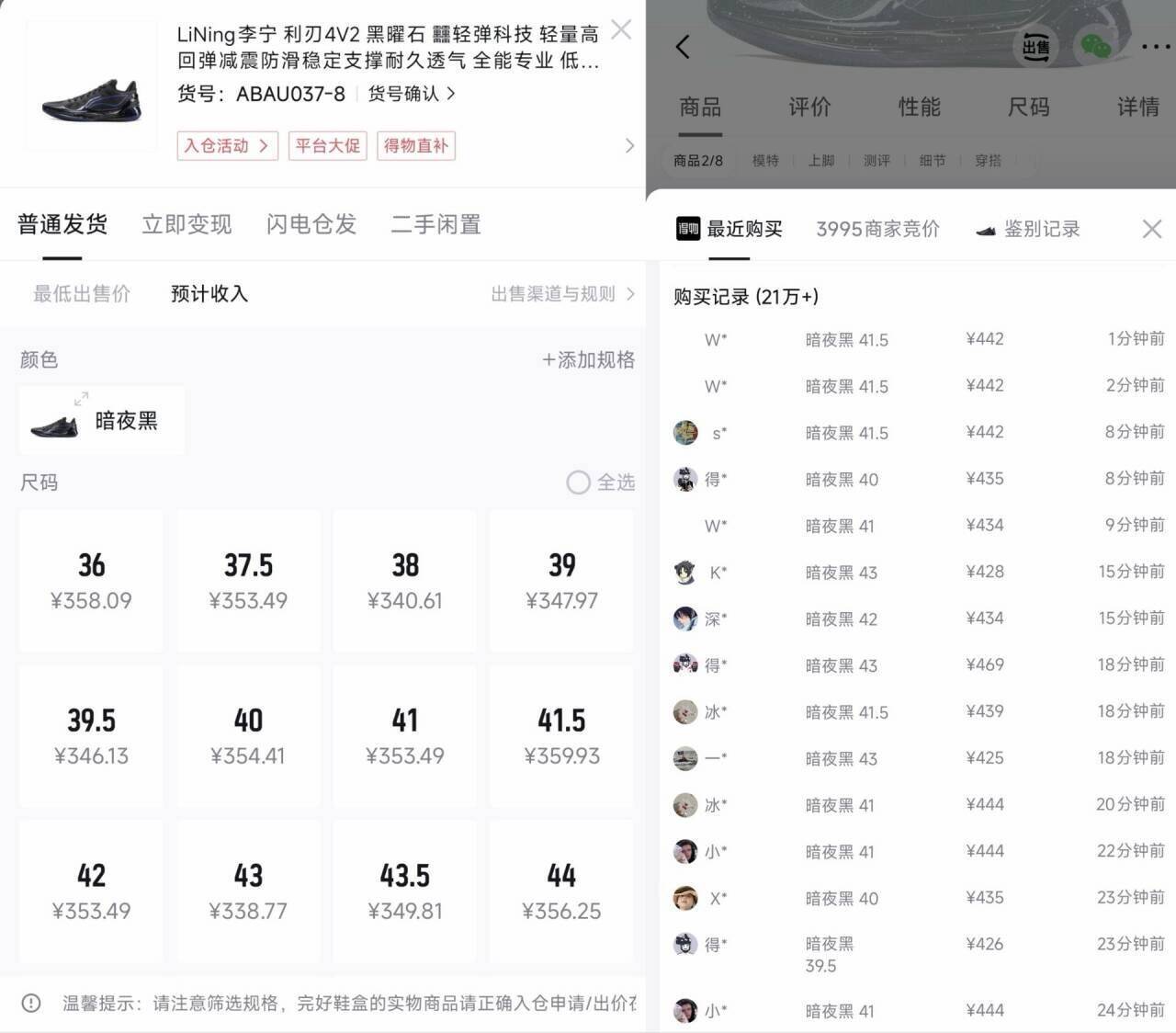Select the 模特 image filter
The height and width of the screenshot is (1033, 1176).
coord(765,161)
